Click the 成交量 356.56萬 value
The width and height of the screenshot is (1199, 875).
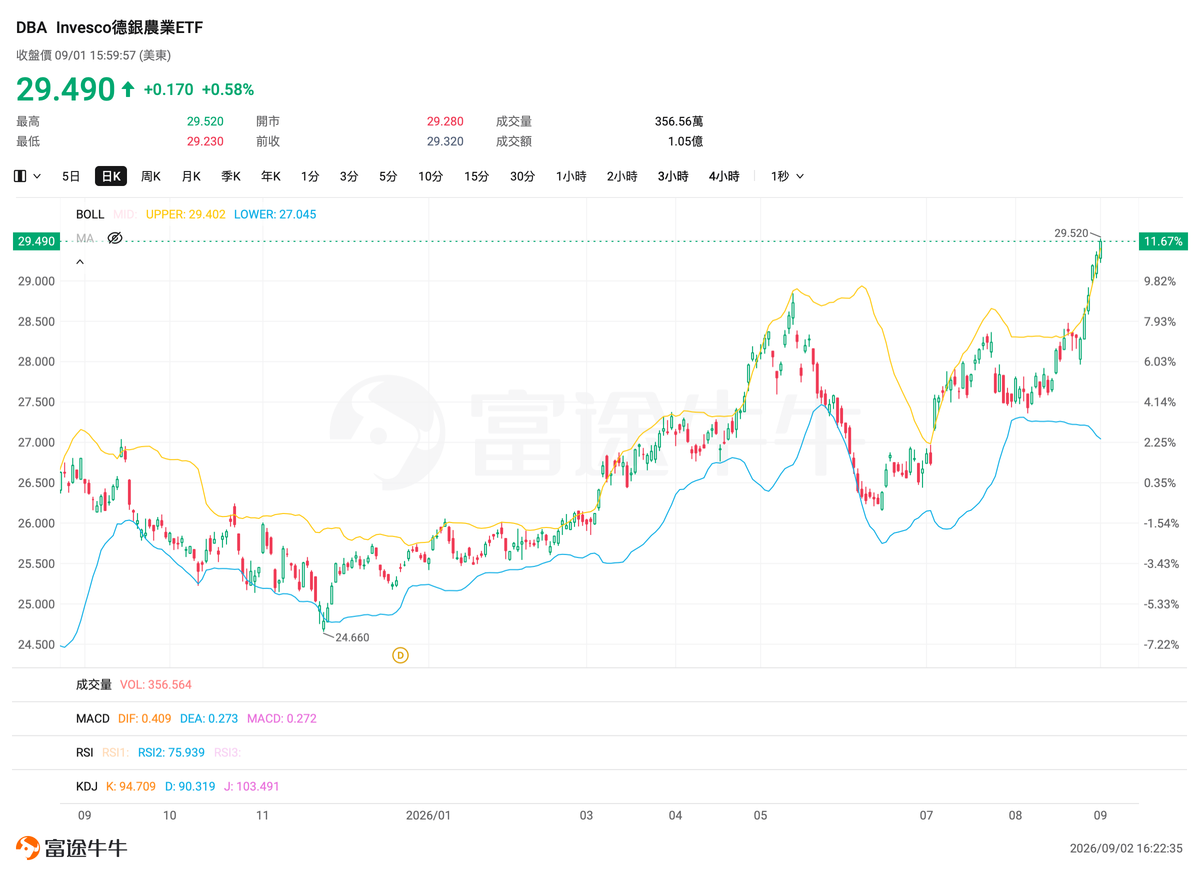679,121
